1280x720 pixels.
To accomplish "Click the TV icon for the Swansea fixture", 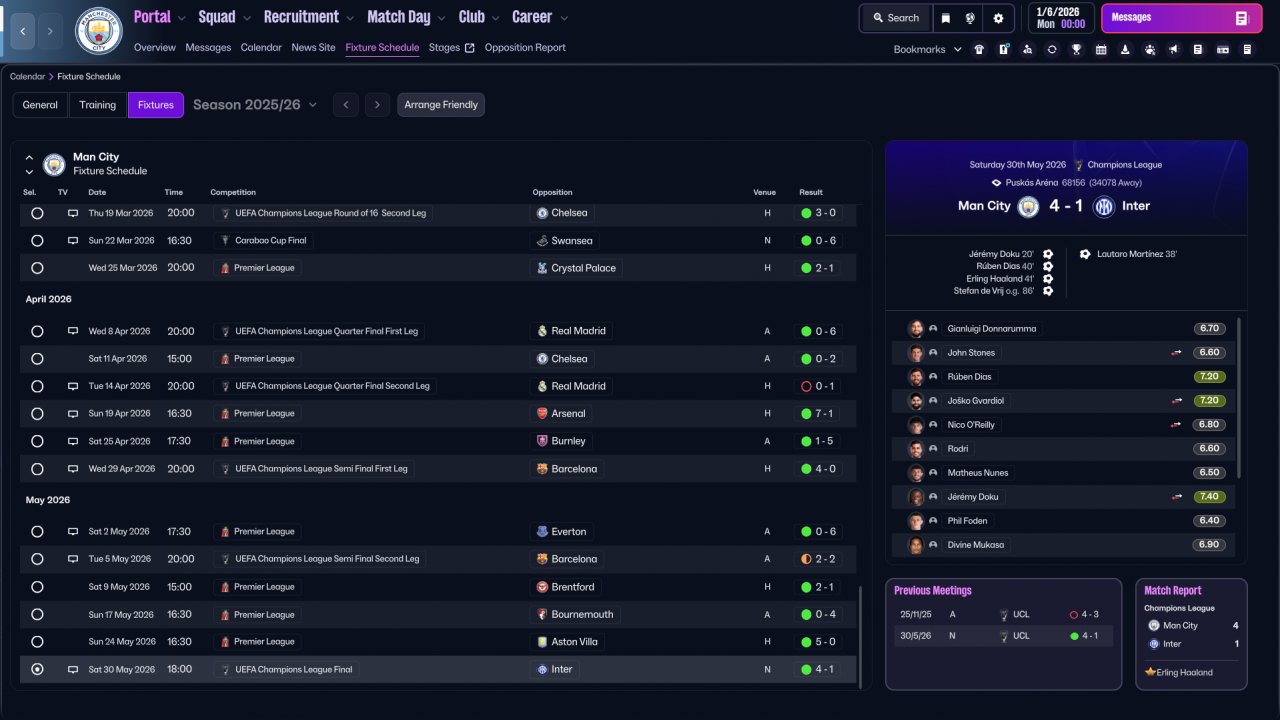I will (x=73, y=240).
